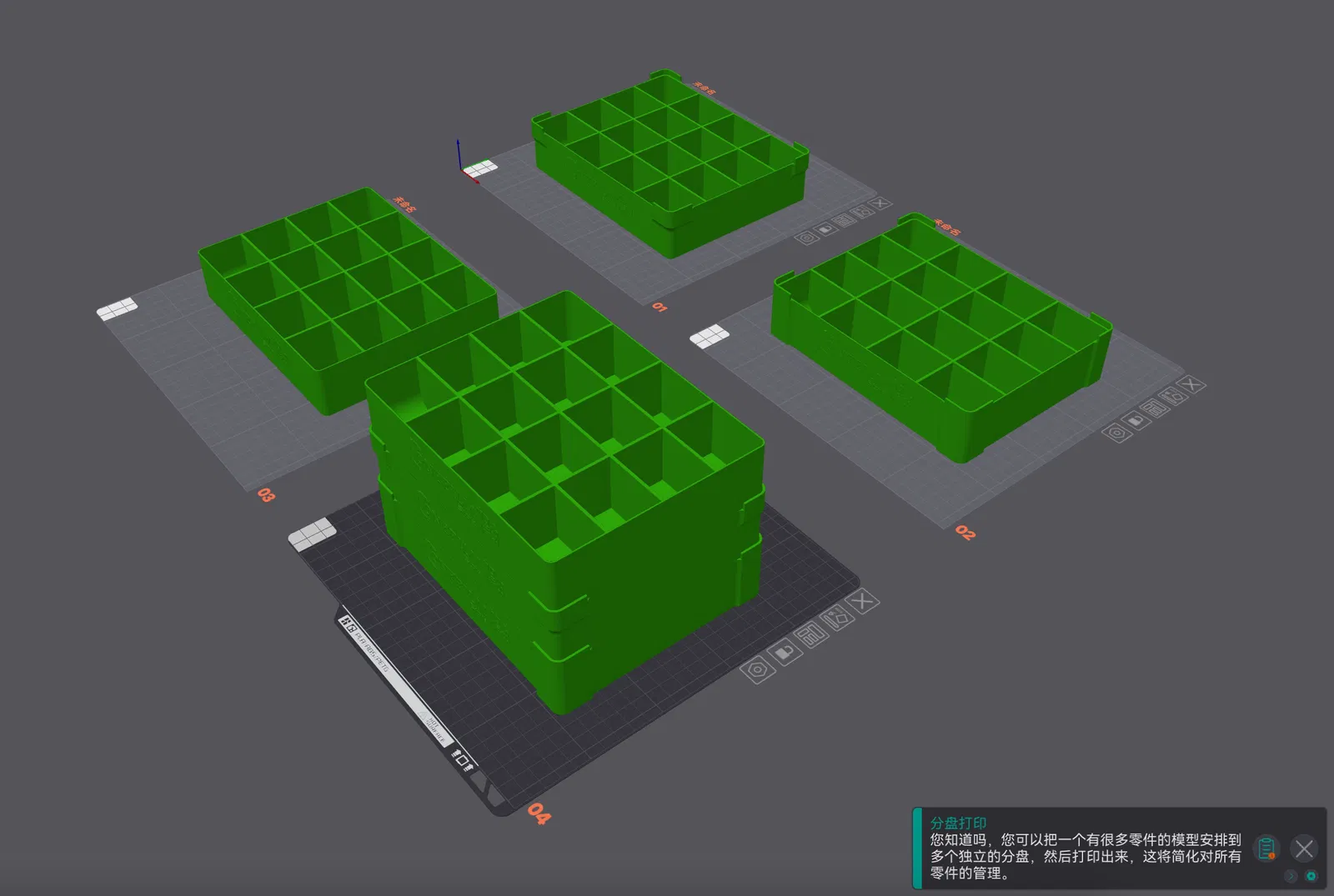Click the tip text starting with 您知道吗
The width and height of the screenshot is (1334, 896).
click(x=1086, y=856)
